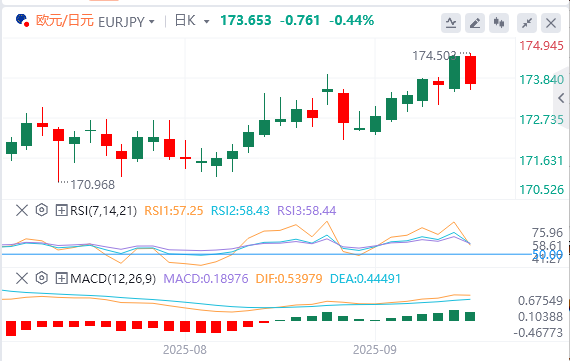Image resolution: width=570 pixels, height=361 pixels.
Task: Click the MACD(12,26,9) label
Action: (x=113, y=279)
